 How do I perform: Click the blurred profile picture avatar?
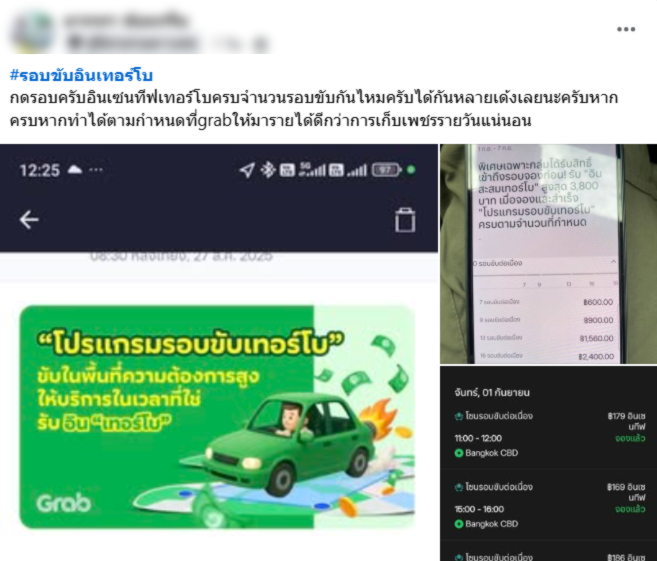(32, 31)
